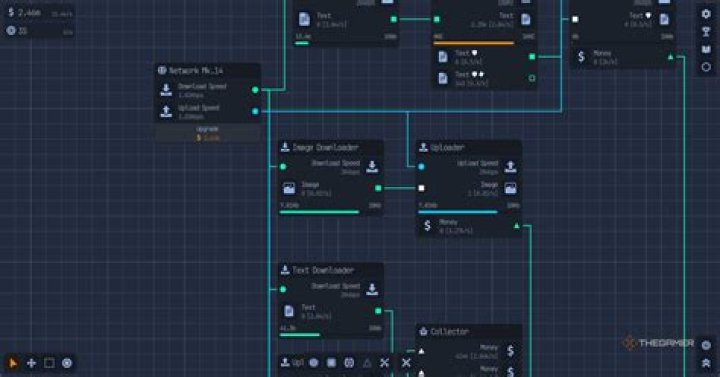Click the top Collector money input connector
The width and height of the screenshot is (720, 377).
coord(422,351)
